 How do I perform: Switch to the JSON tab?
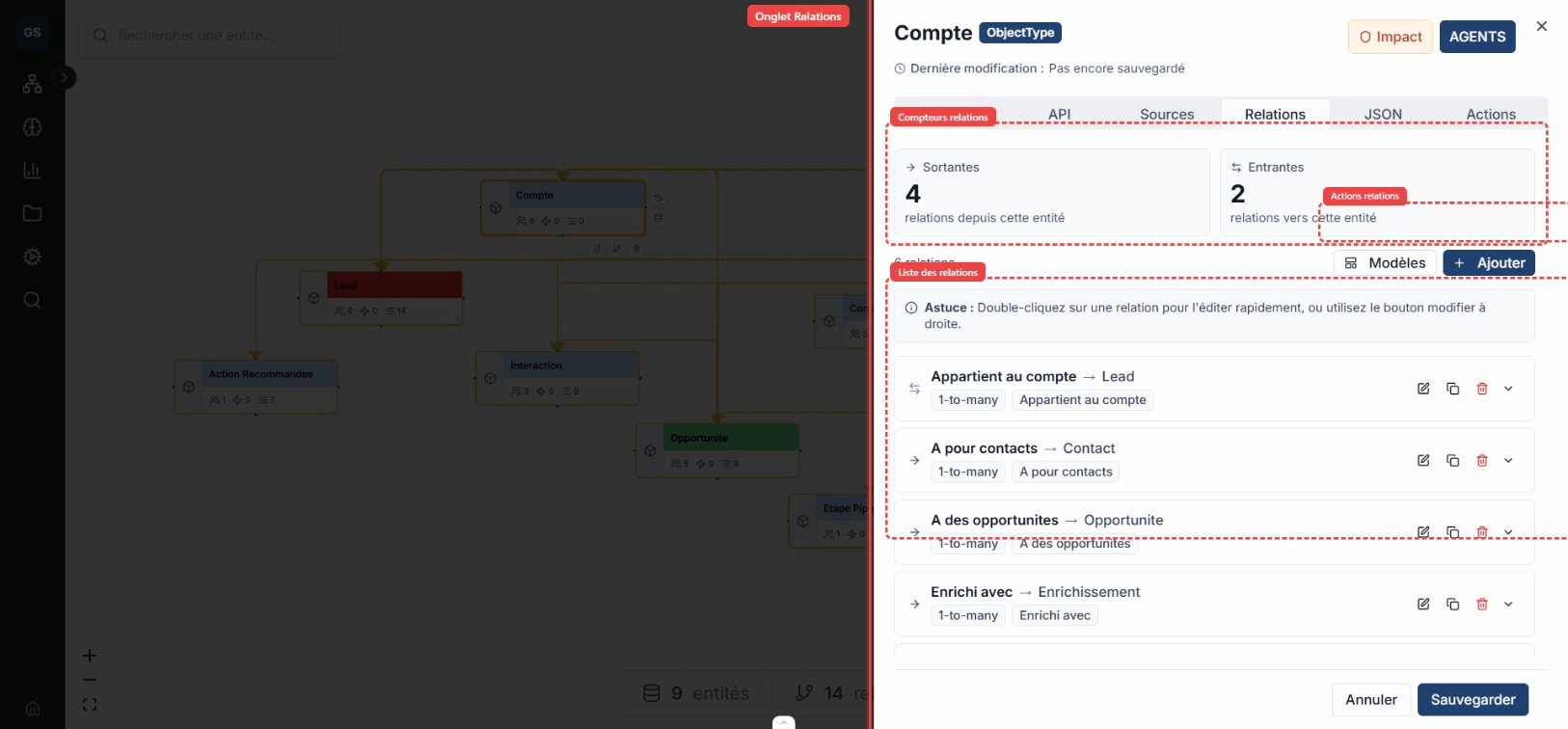click(1382, 114)
